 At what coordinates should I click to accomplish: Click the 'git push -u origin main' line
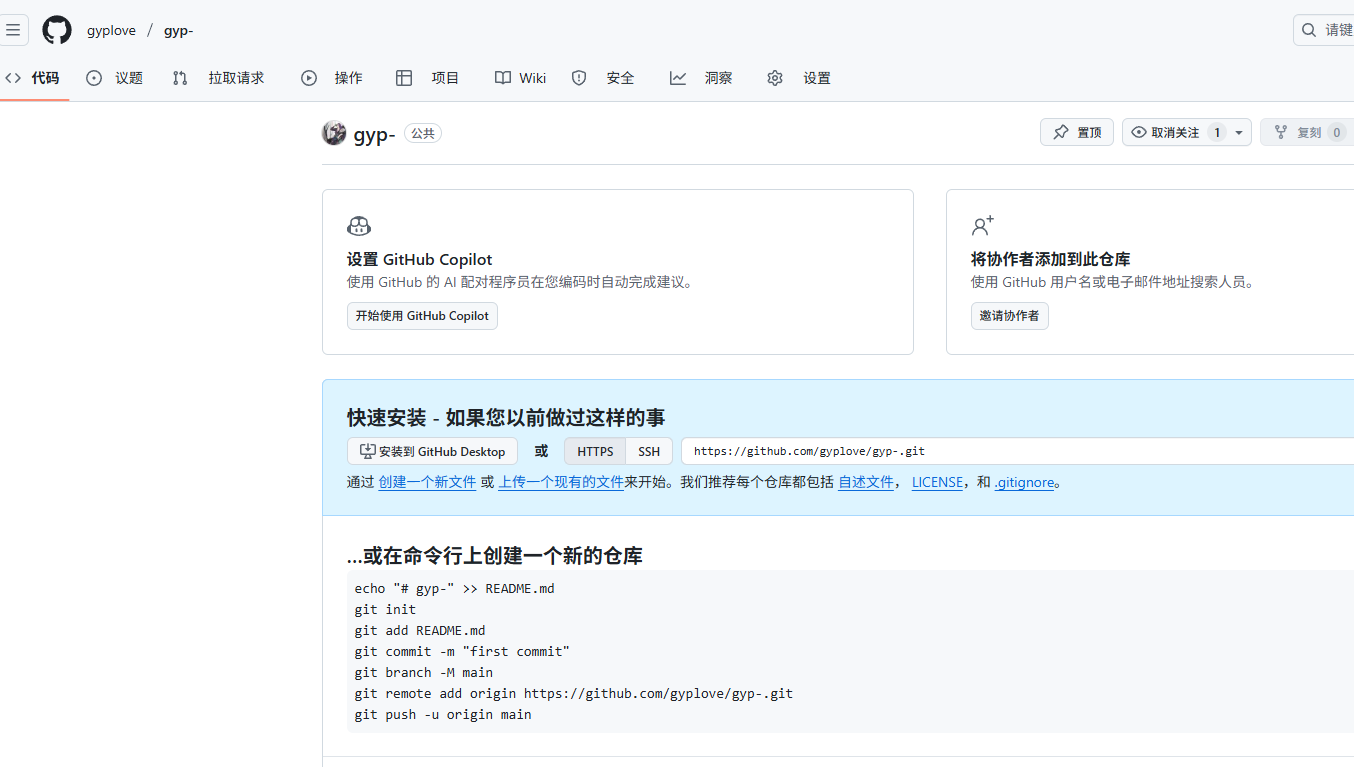(x=443, y=714)
